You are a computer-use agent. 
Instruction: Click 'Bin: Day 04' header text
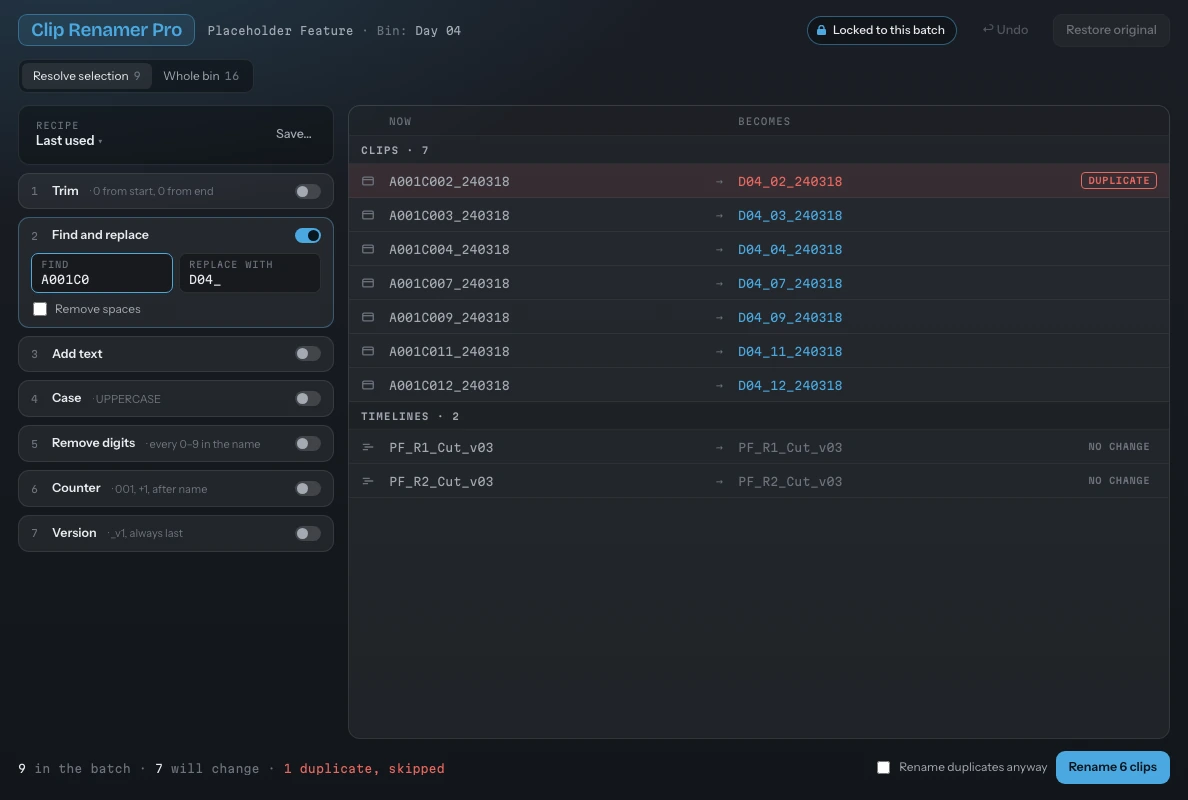pos(418,31)
